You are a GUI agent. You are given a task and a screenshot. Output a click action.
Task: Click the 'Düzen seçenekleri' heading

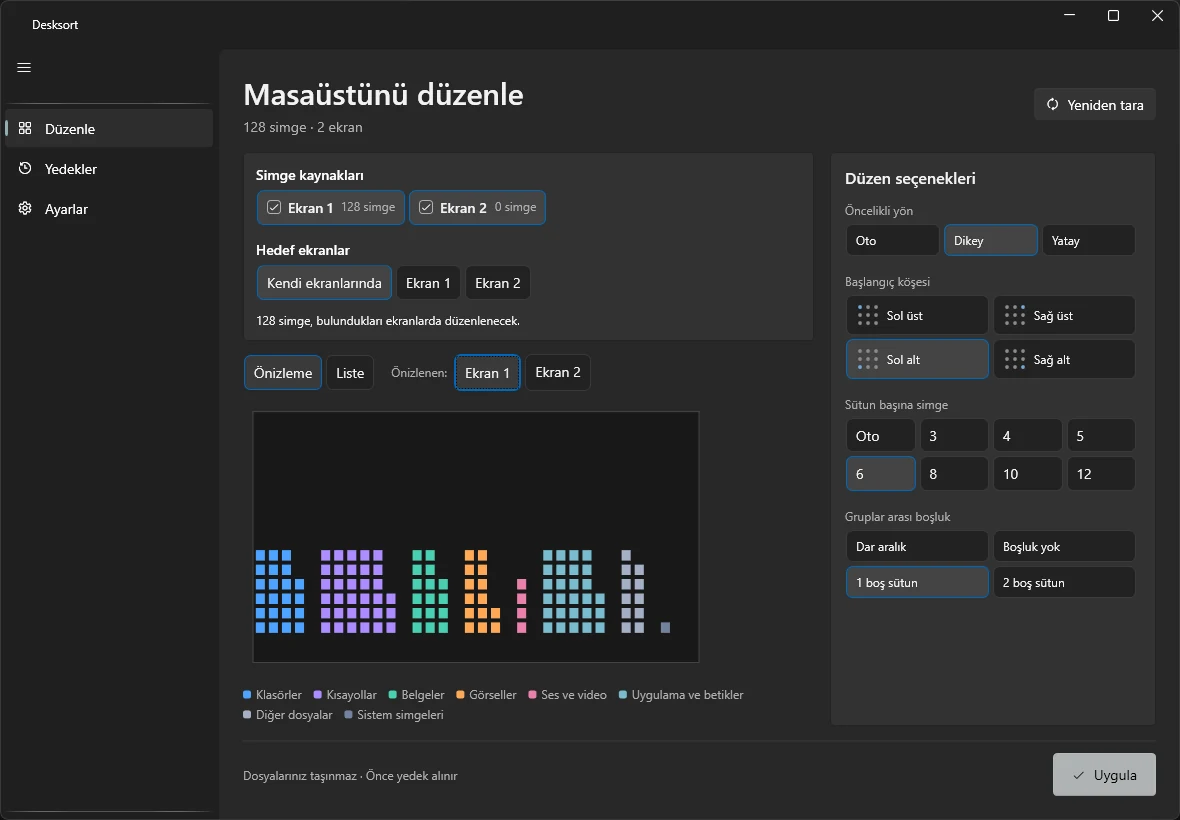point(910,178)
